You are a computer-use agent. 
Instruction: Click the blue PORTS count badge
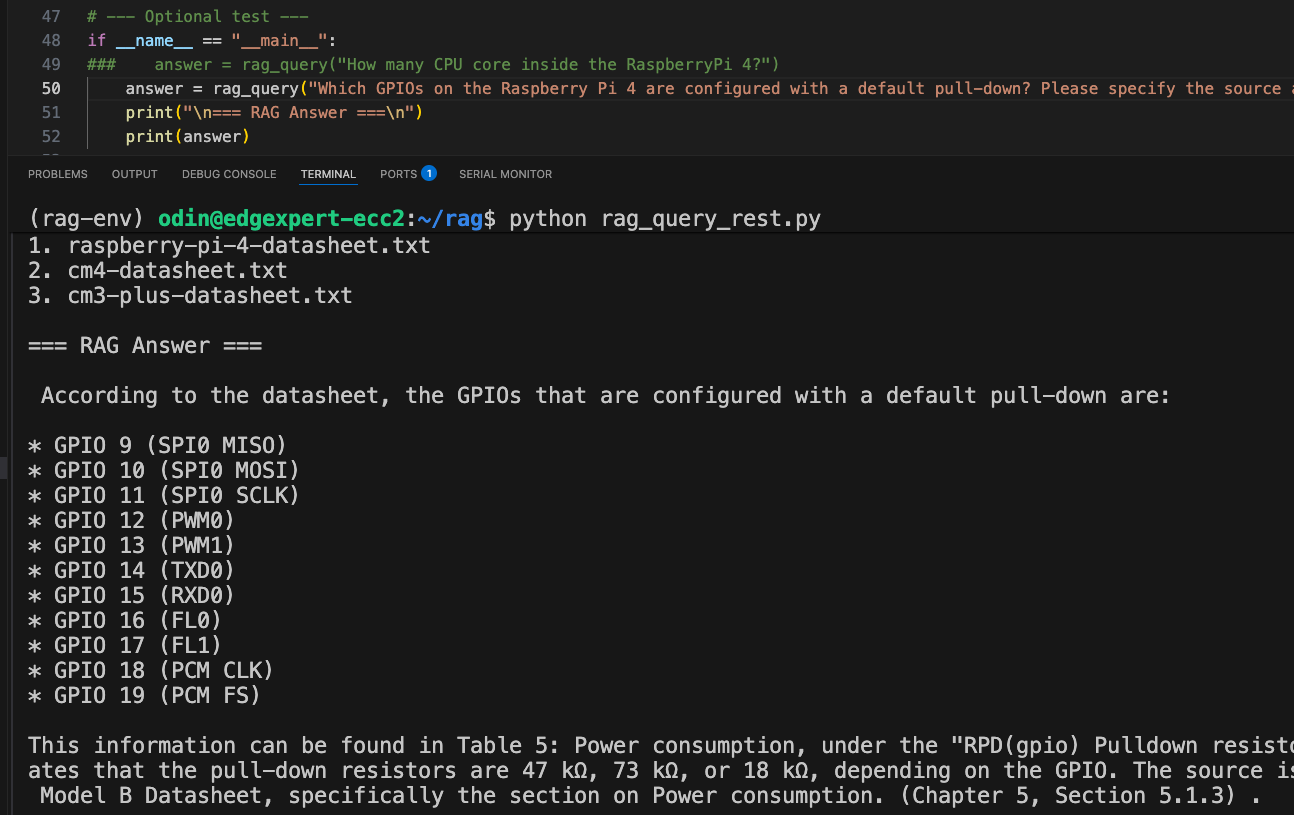pos(429,173)
